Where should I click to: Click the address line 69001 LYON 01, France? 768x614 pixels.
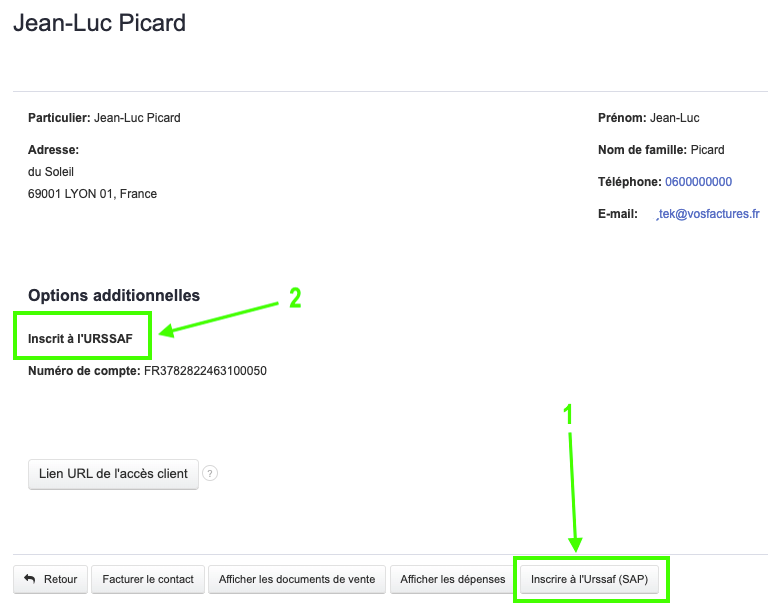(92, 194)
